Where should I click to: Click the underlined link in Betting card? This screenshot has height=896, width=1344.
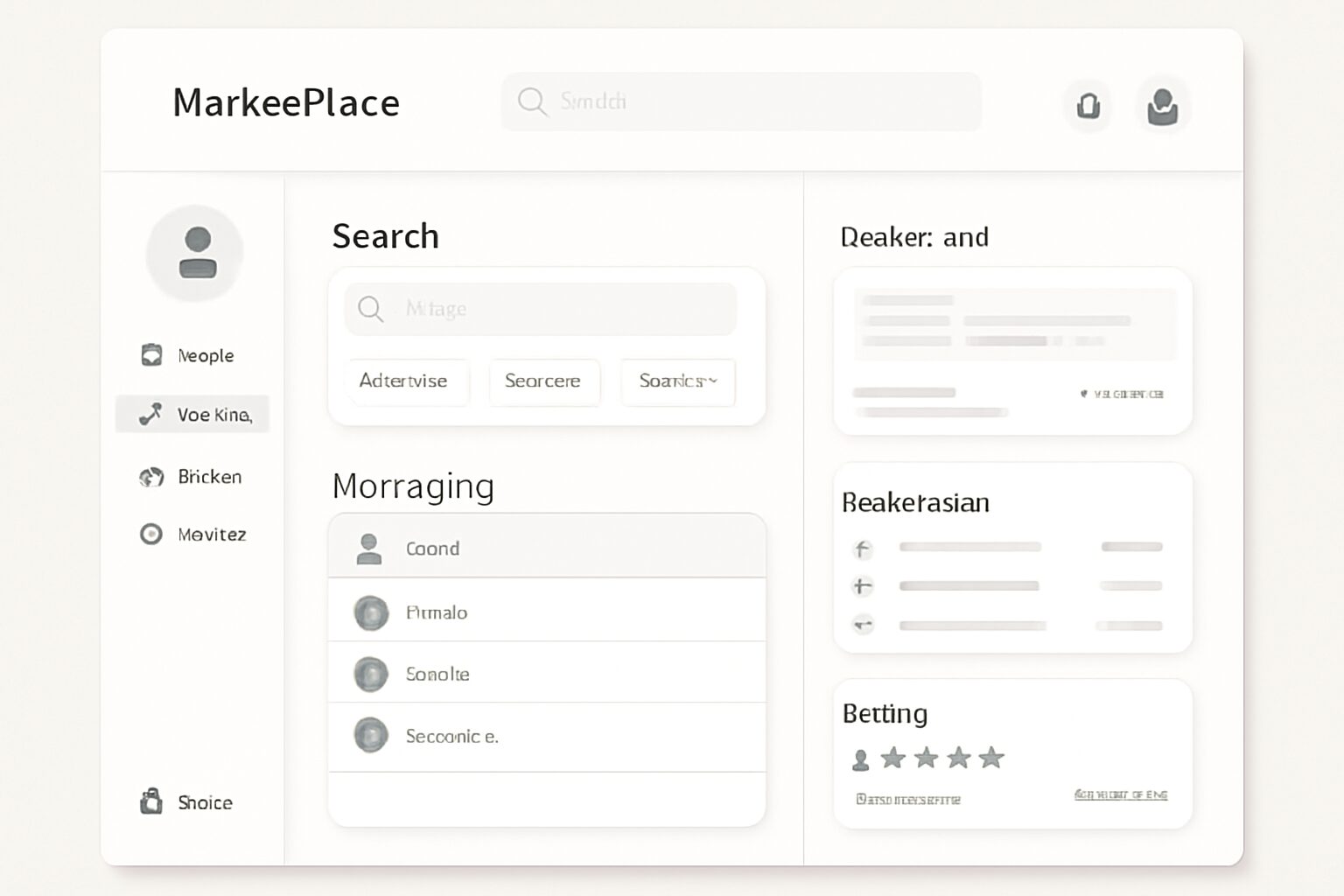click(x=1120, y=794)
